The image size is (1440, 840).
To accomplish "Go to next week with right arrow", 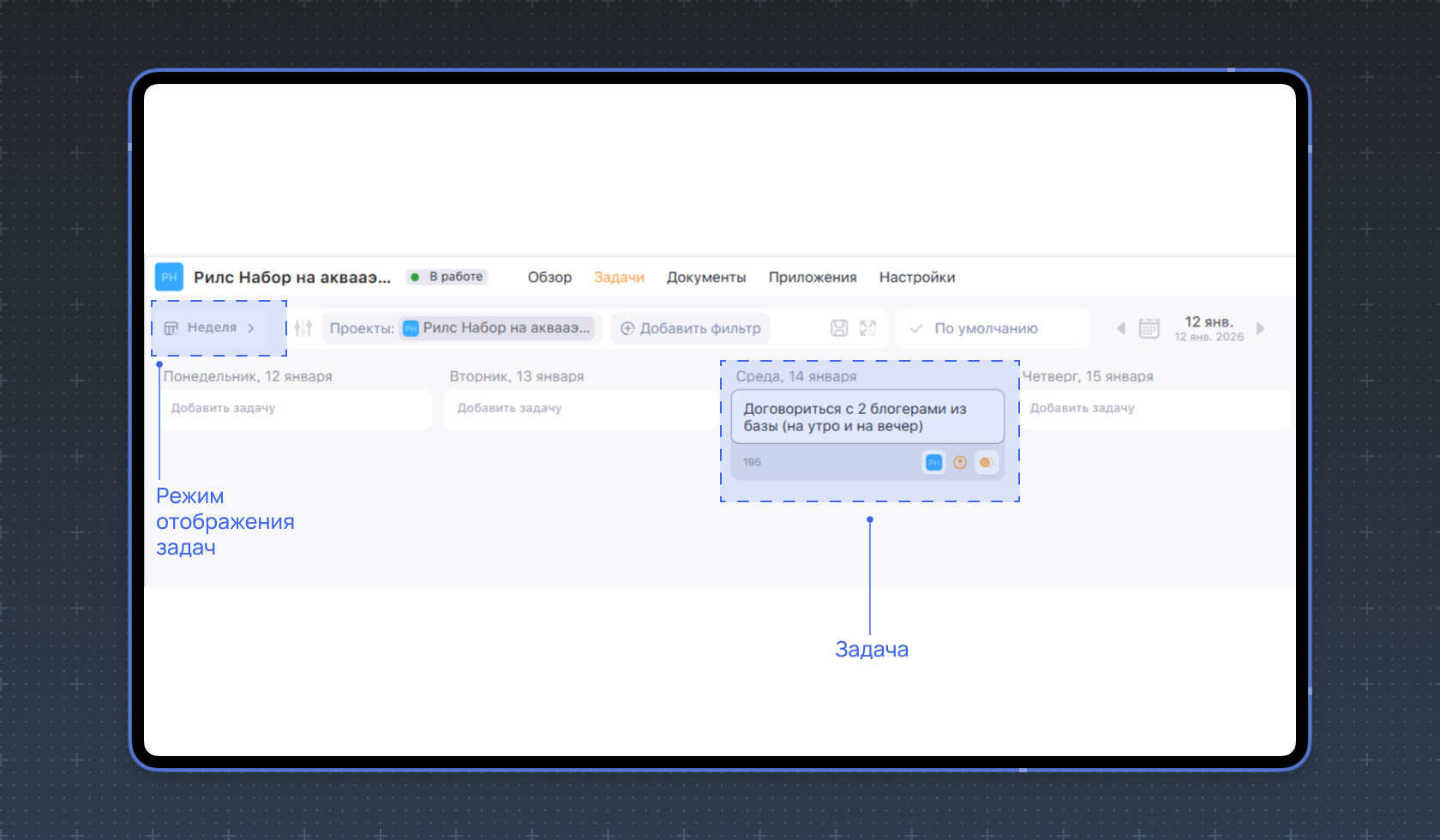I will click(x=1260, y=328).
